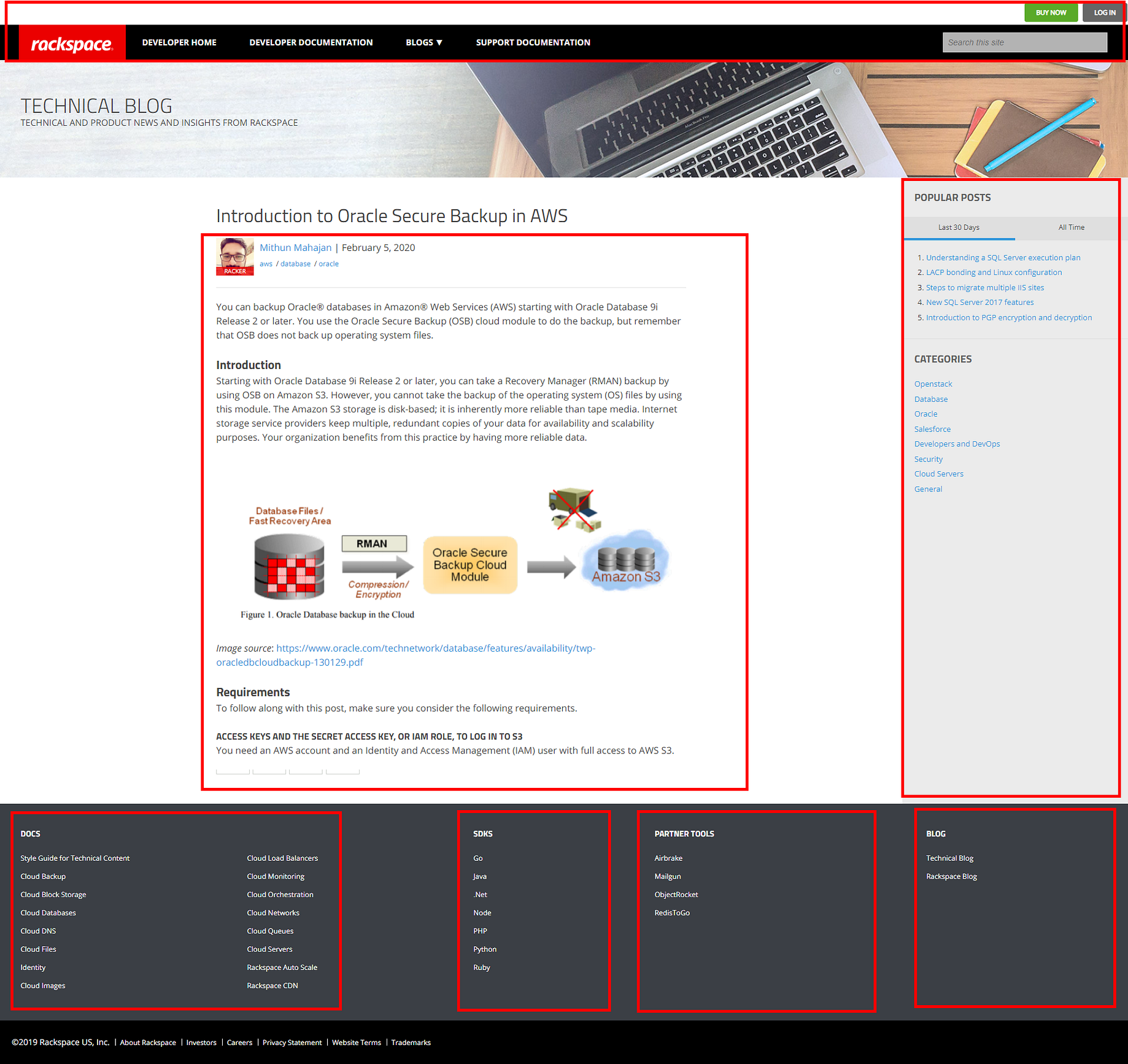Select the oracle tag under the author
1128x1064 pixels.
click(x=328, y=264)
